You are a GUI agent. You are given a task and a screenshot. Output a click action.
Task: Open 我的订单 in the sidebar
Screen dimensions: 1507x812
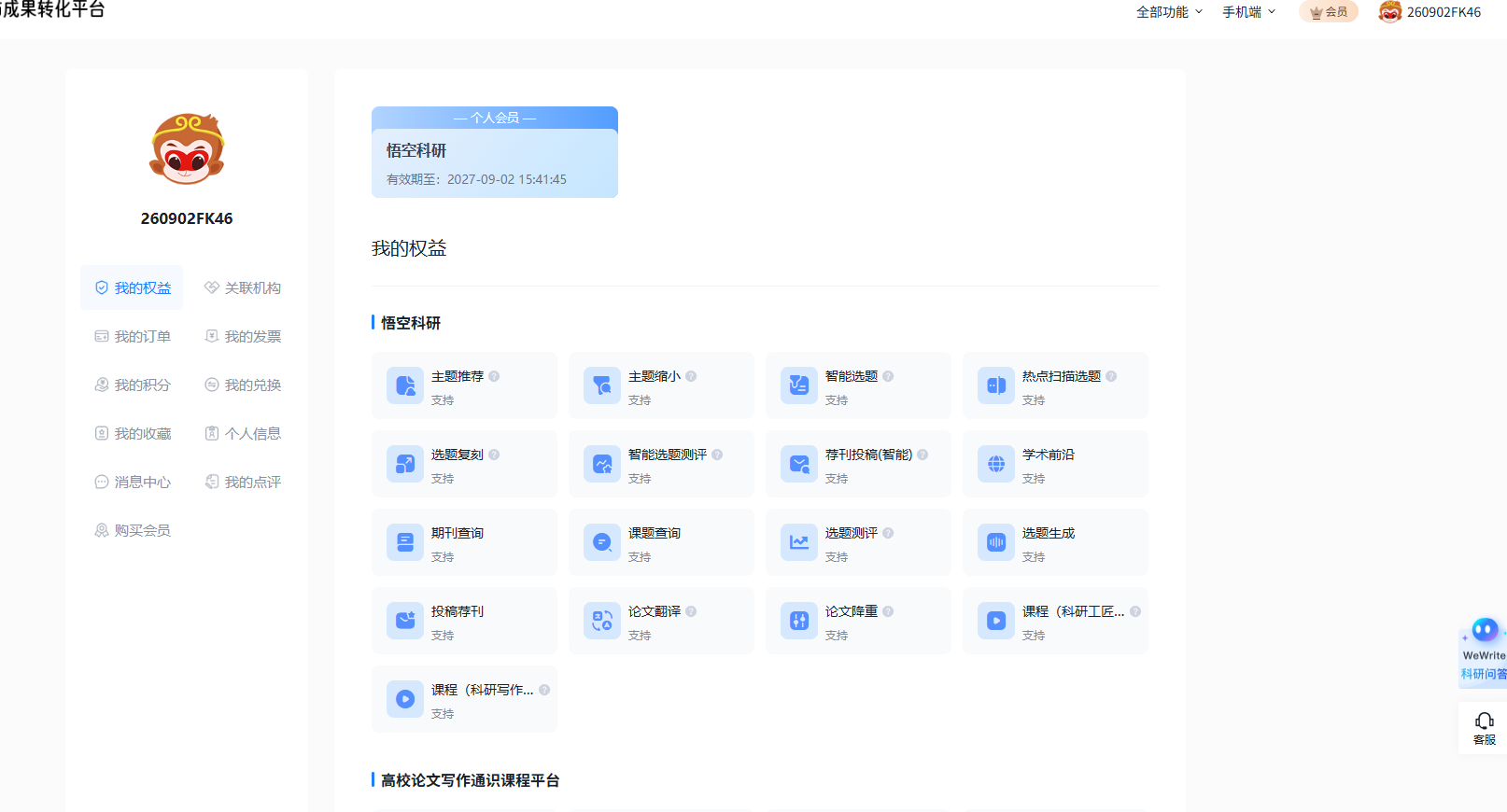[133, 336]
